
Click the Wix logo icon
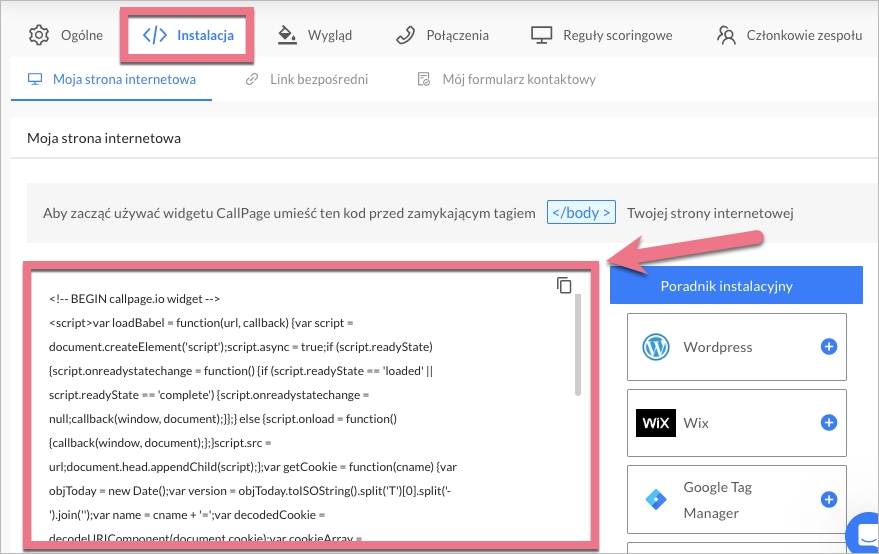656,423
